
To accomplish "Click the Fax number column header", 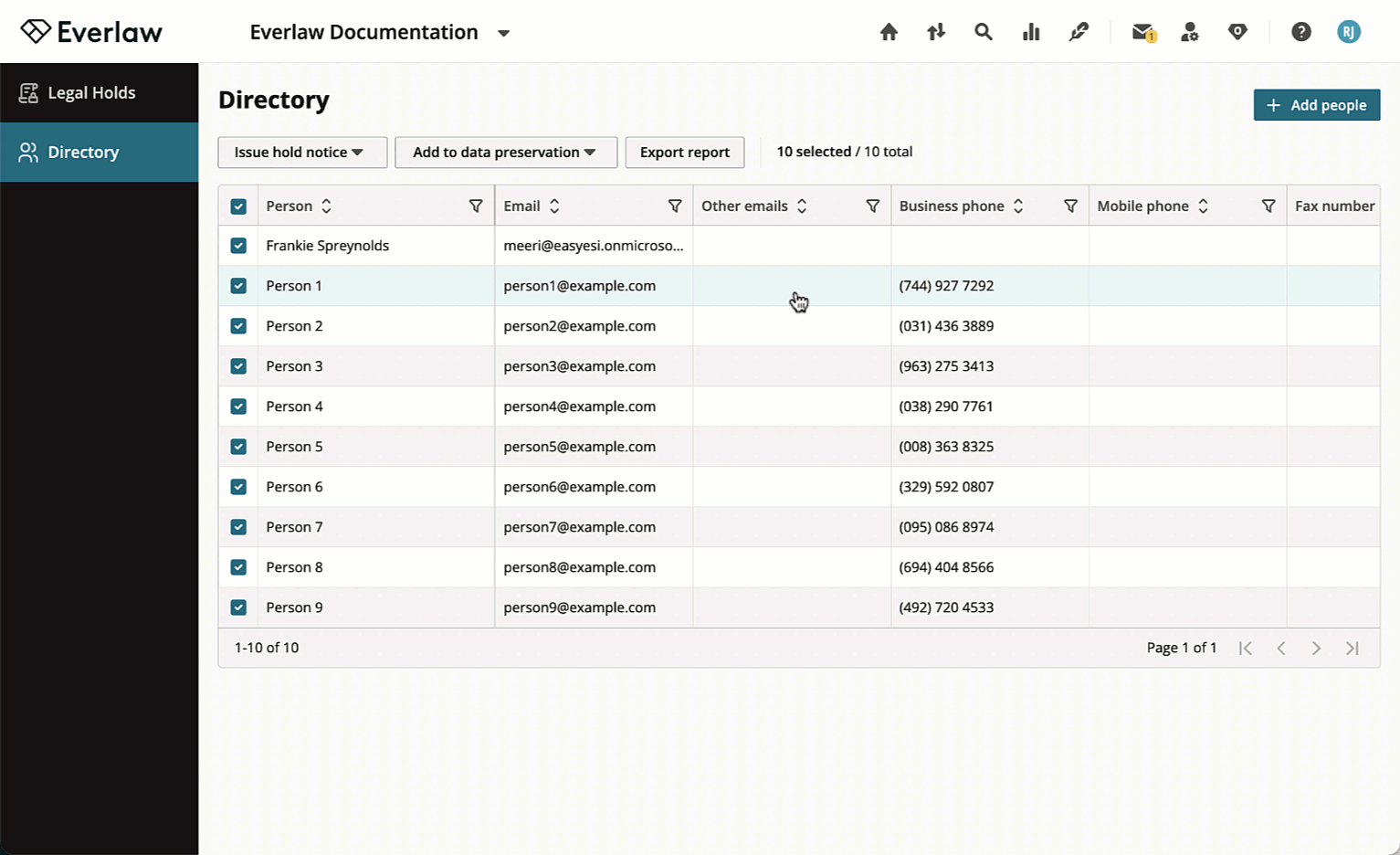I will [1334, 206].
